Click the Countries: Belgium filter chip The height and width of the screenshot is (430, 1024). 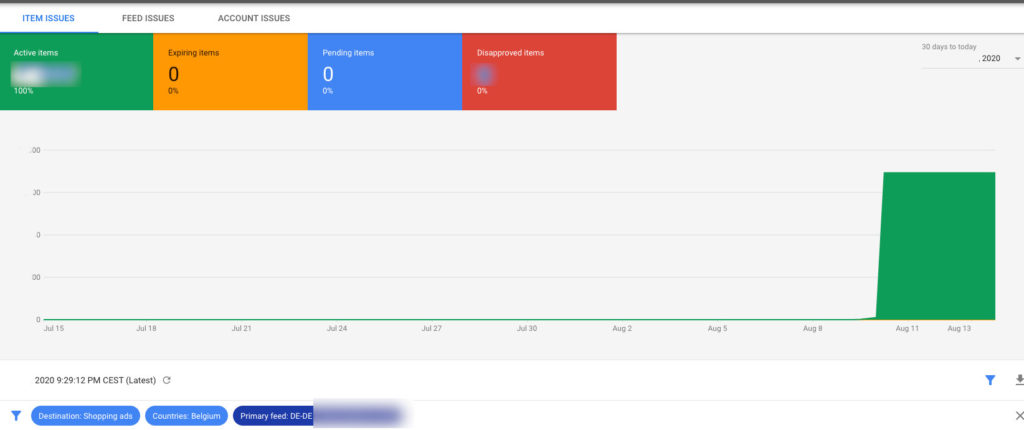[187, 415]
